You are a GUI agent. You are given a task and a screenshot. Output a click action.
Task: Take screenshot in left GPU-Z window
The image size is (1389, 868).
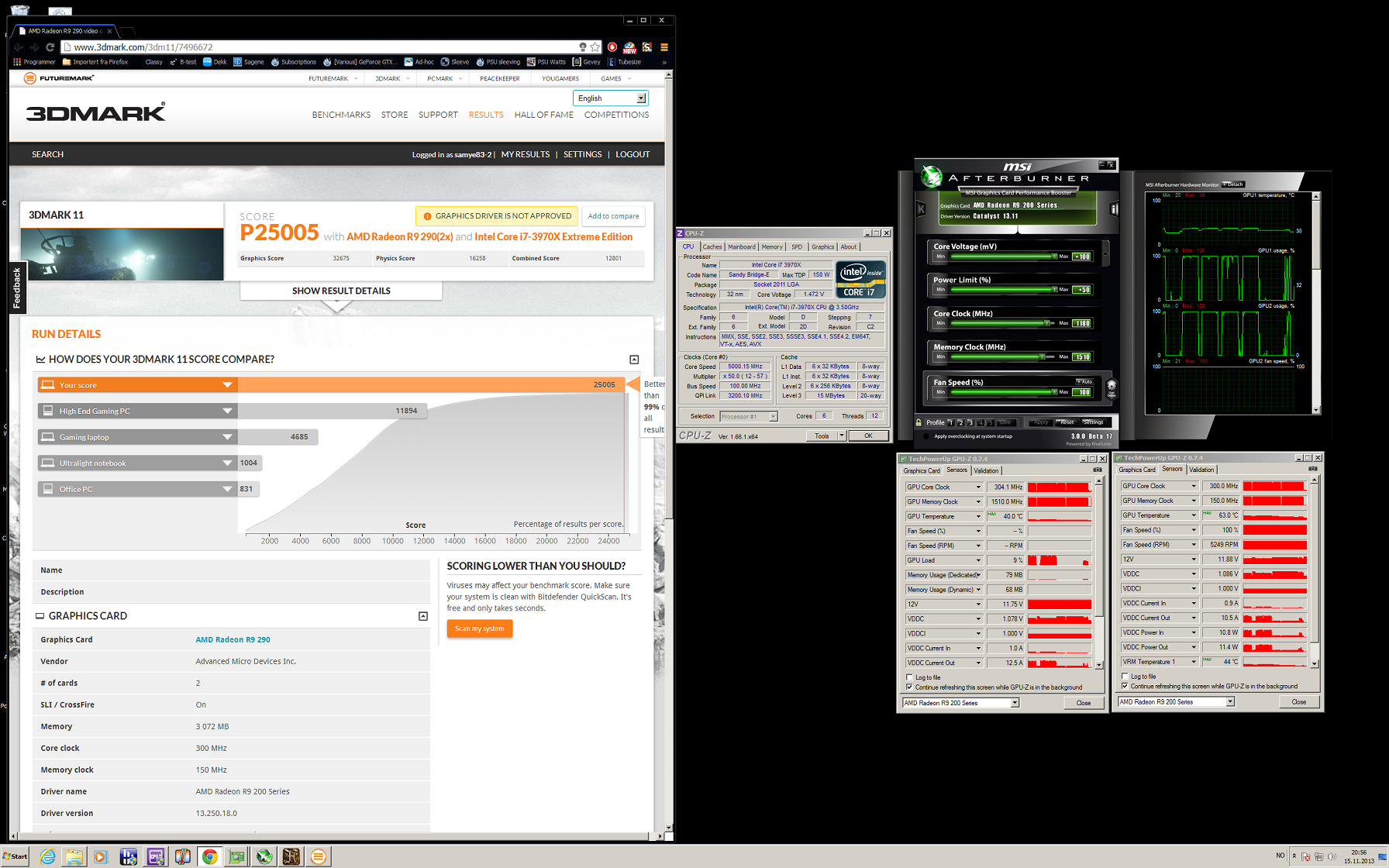tap(1097, 470)
